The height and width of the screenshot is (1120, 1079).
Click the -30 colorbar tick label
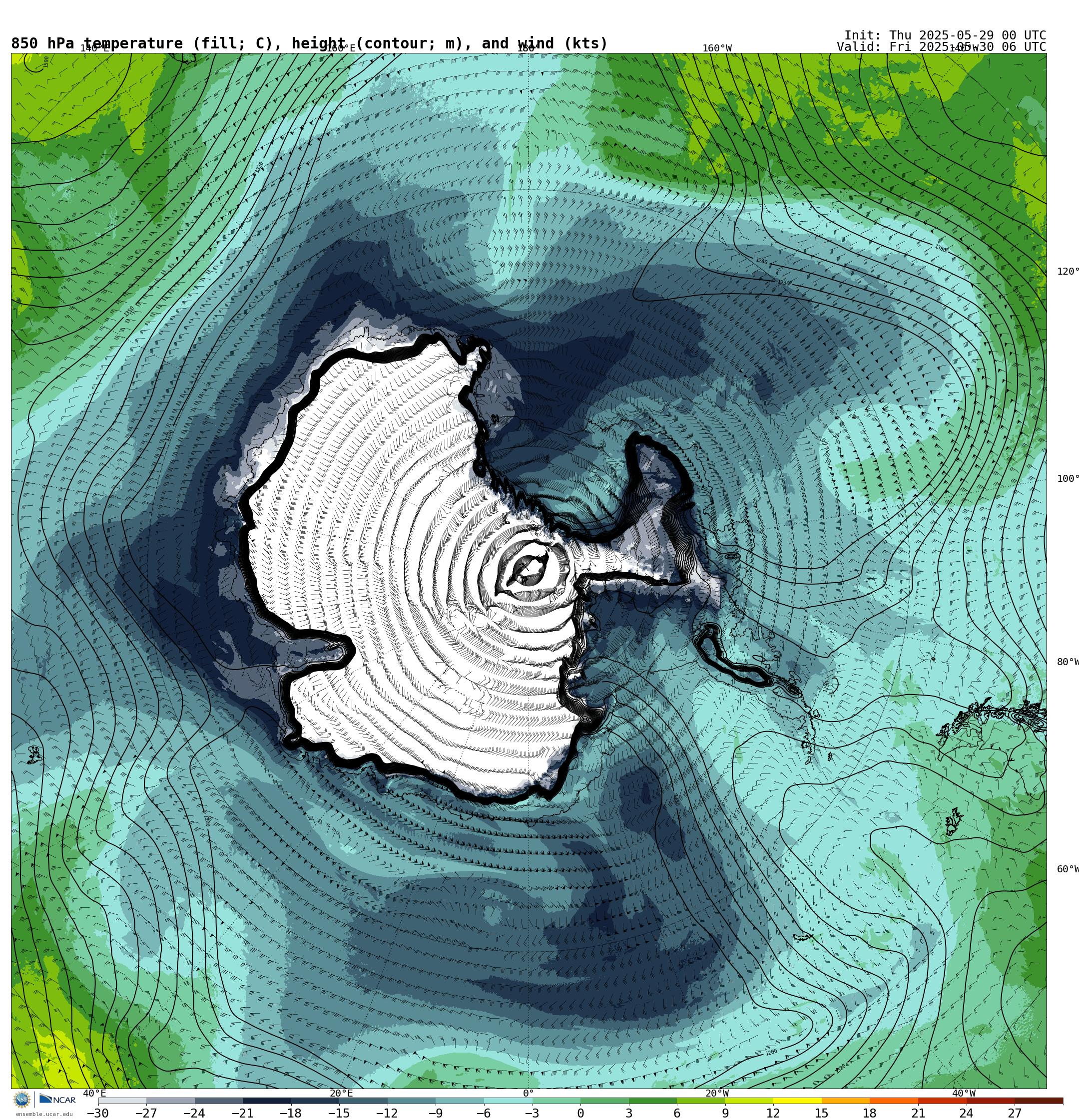[98, 1113]
